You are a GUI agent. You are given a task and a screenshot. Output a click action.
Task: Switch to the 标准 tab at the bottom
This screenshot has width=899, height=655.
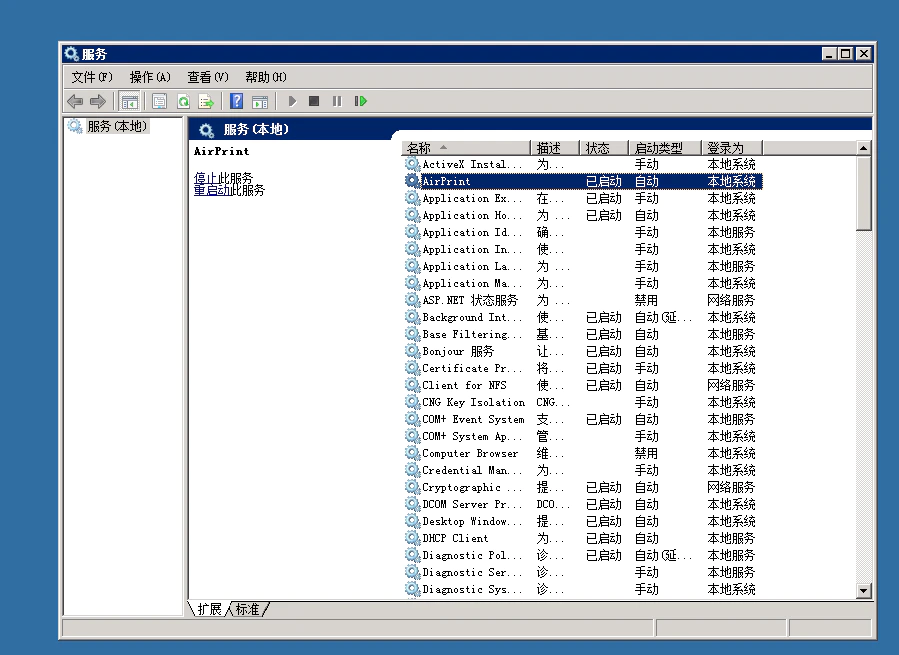point(248,609)
